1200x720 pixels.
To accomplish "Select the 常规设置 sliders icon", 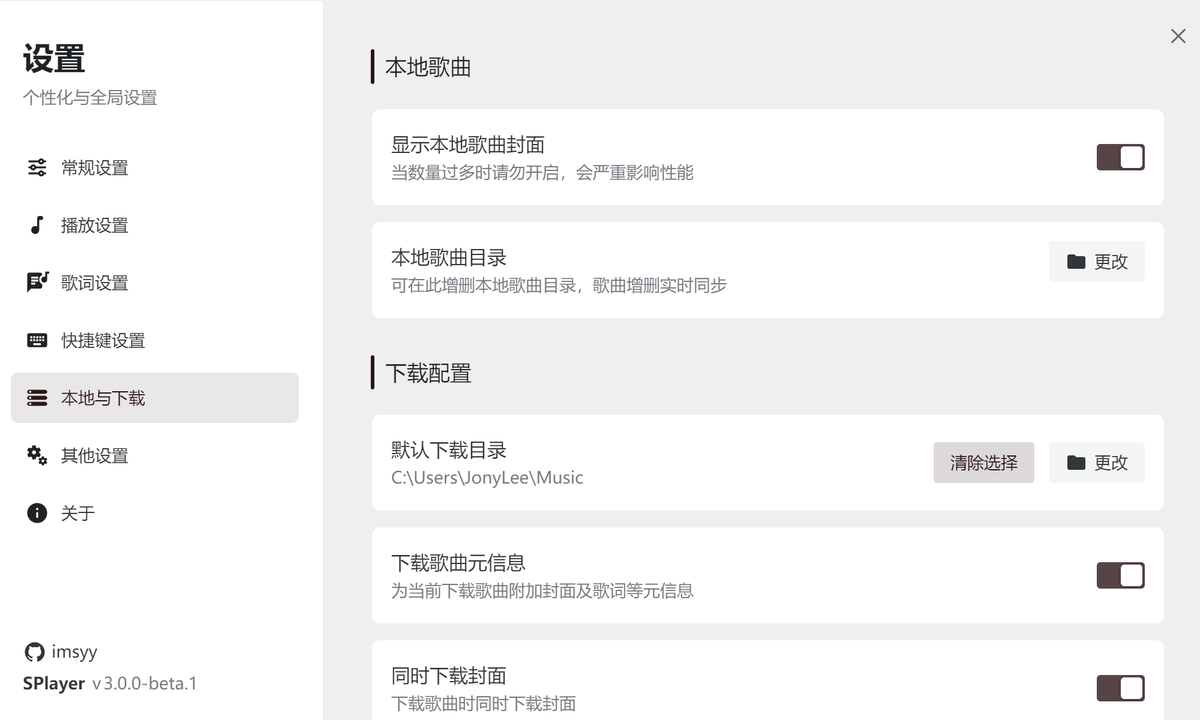I will point(36,168).
